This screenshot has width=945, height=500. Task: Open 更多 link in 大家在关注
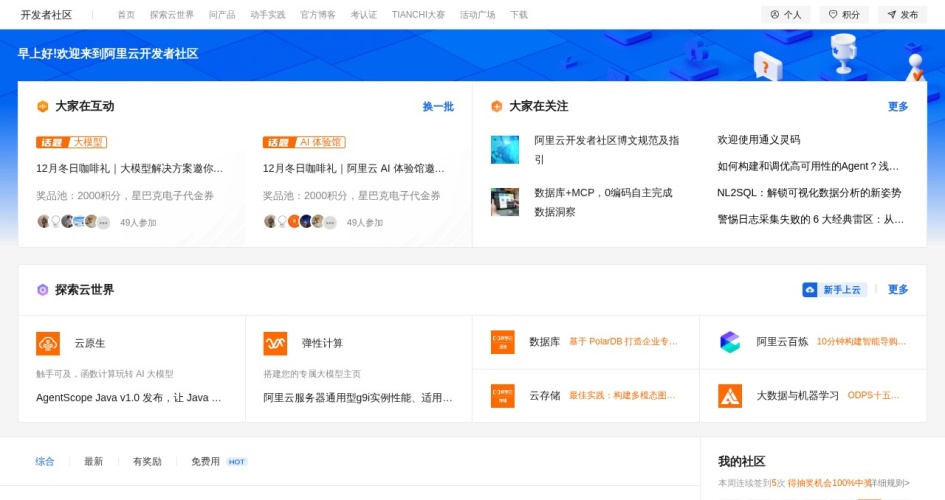point(898,107)
